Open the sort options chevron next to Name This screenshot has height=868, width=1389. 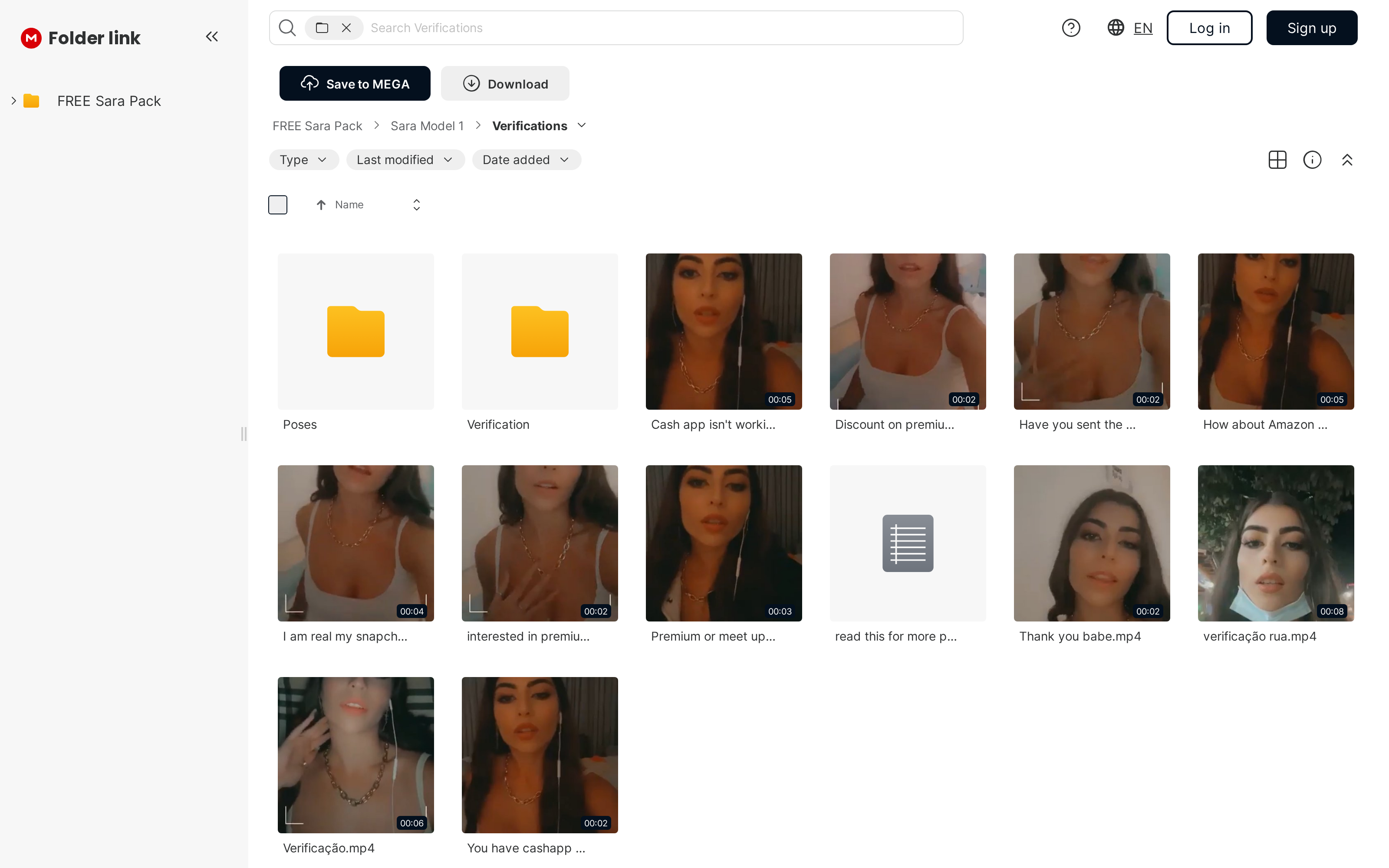tap(417, 205)
